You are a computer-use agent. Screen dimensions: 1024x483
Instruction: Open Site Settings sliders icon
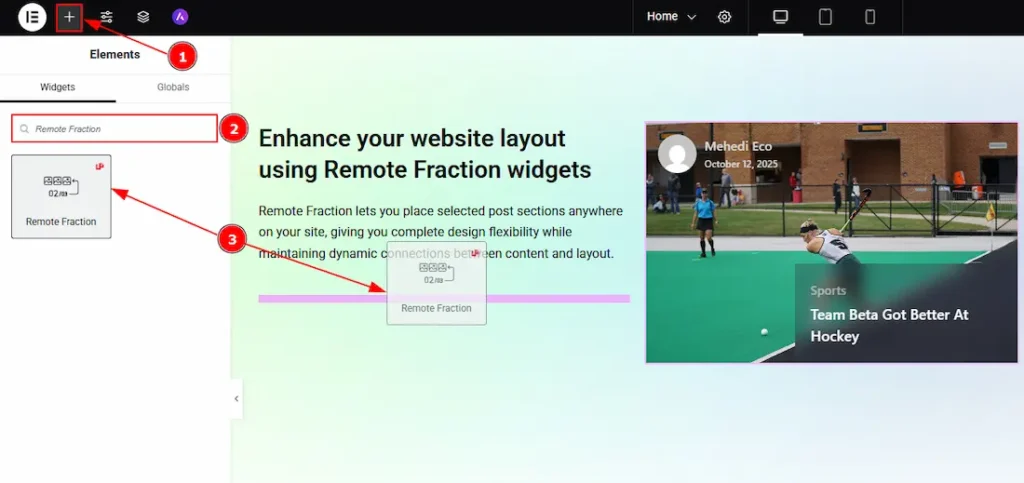point(107,17)
